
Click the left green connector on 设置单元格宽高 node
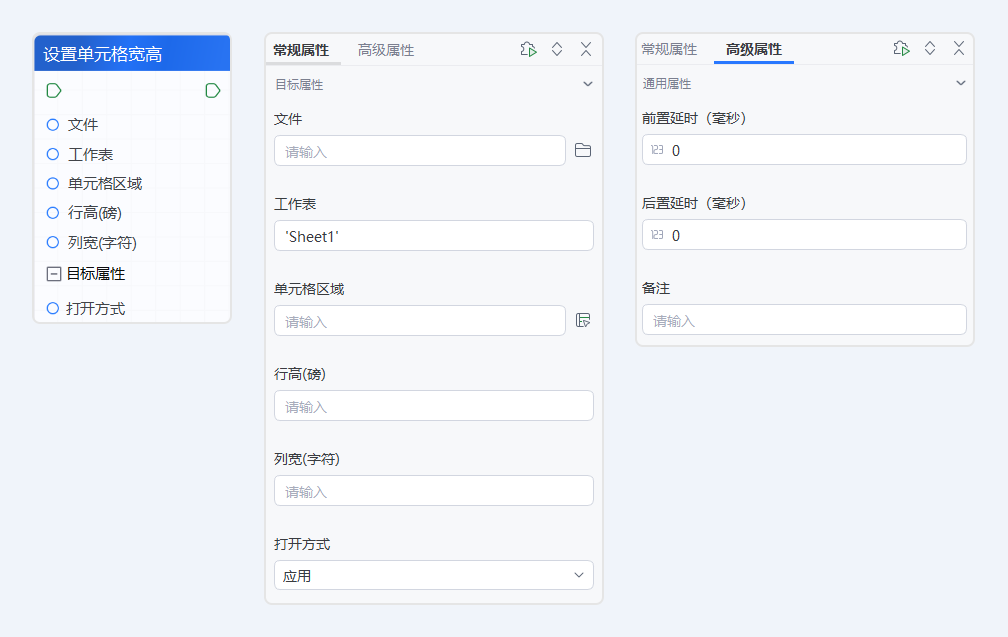(53, 90)
